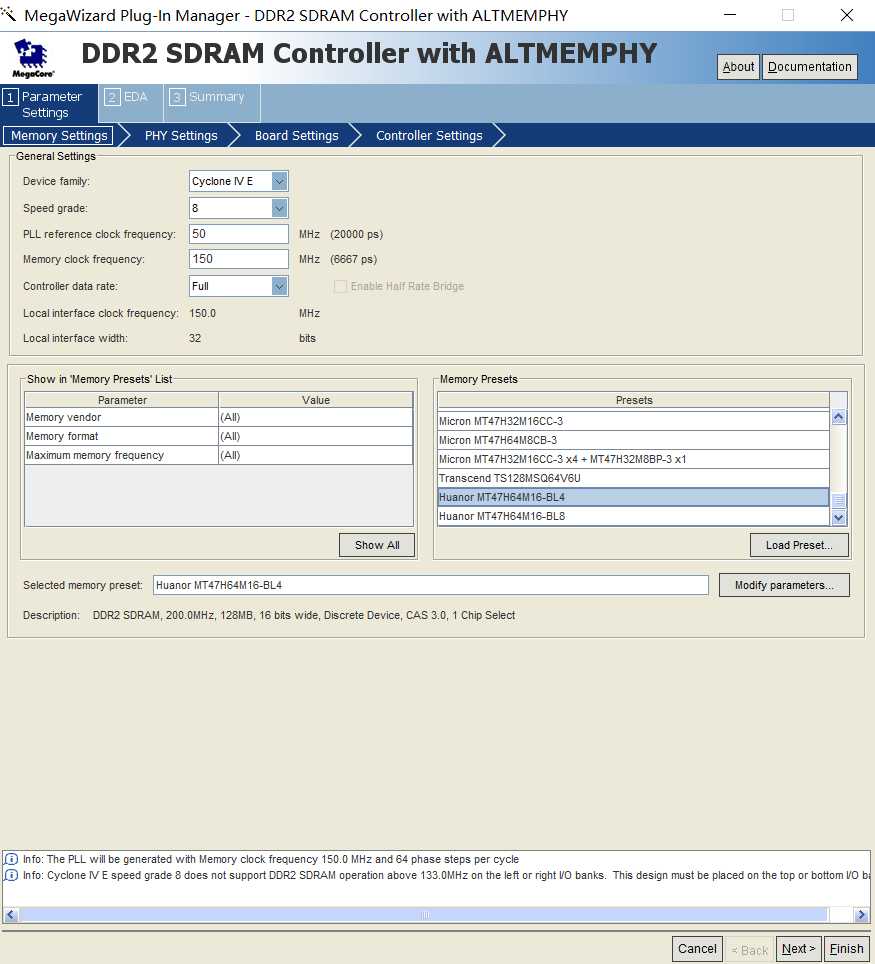Image resolution: width=875 pixels, height=964 pixels.
Task: Open the Board Settings page
Action: point(296,135)
